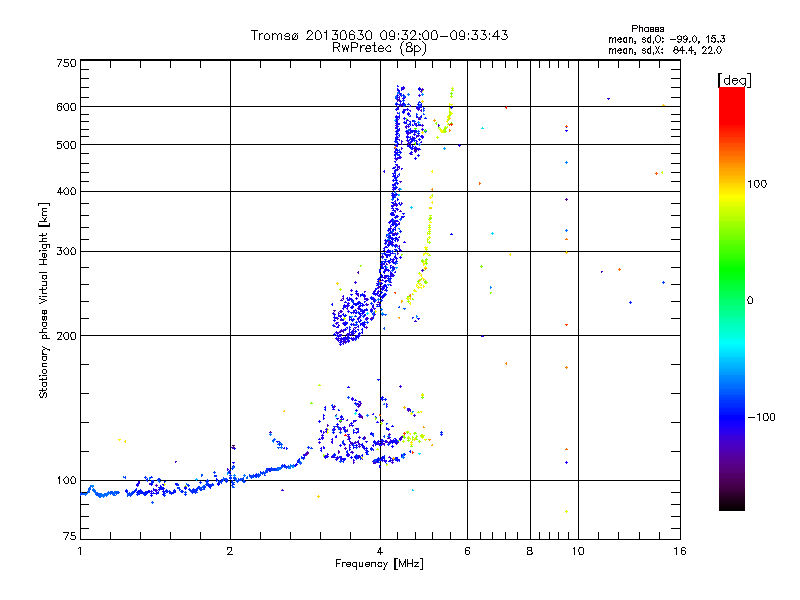The width and height of the screenshot is (800, 600).
Task: Click the dense blue F-layer cluster near 200 km
Action: tap(352, 316)
